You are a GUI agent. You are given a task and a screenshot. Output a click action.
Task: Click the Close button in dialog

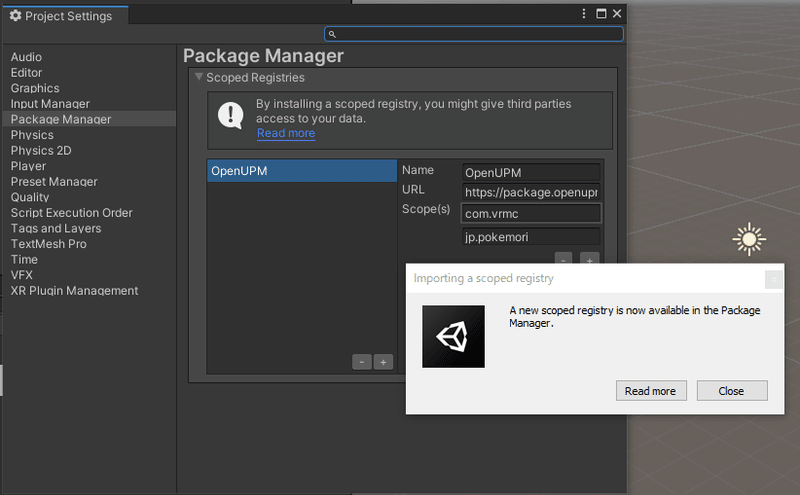pyautogui.click(x=732, y=390)
